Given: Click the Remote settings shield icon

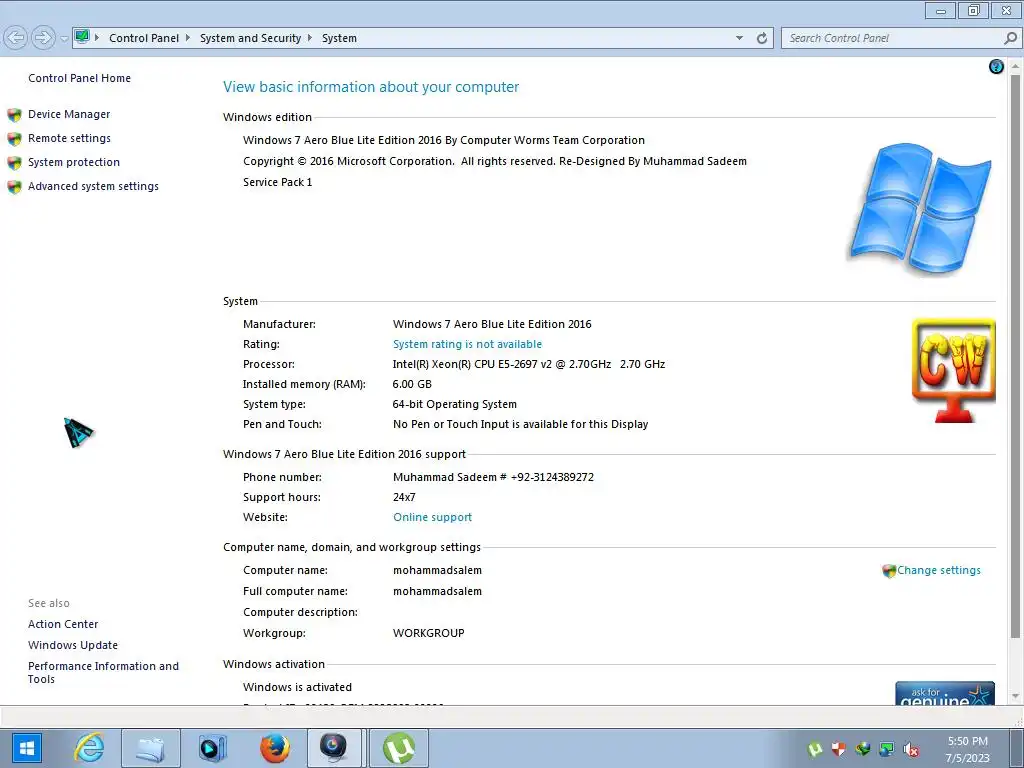Looking at the screenshot, I should tap(14, 139).
